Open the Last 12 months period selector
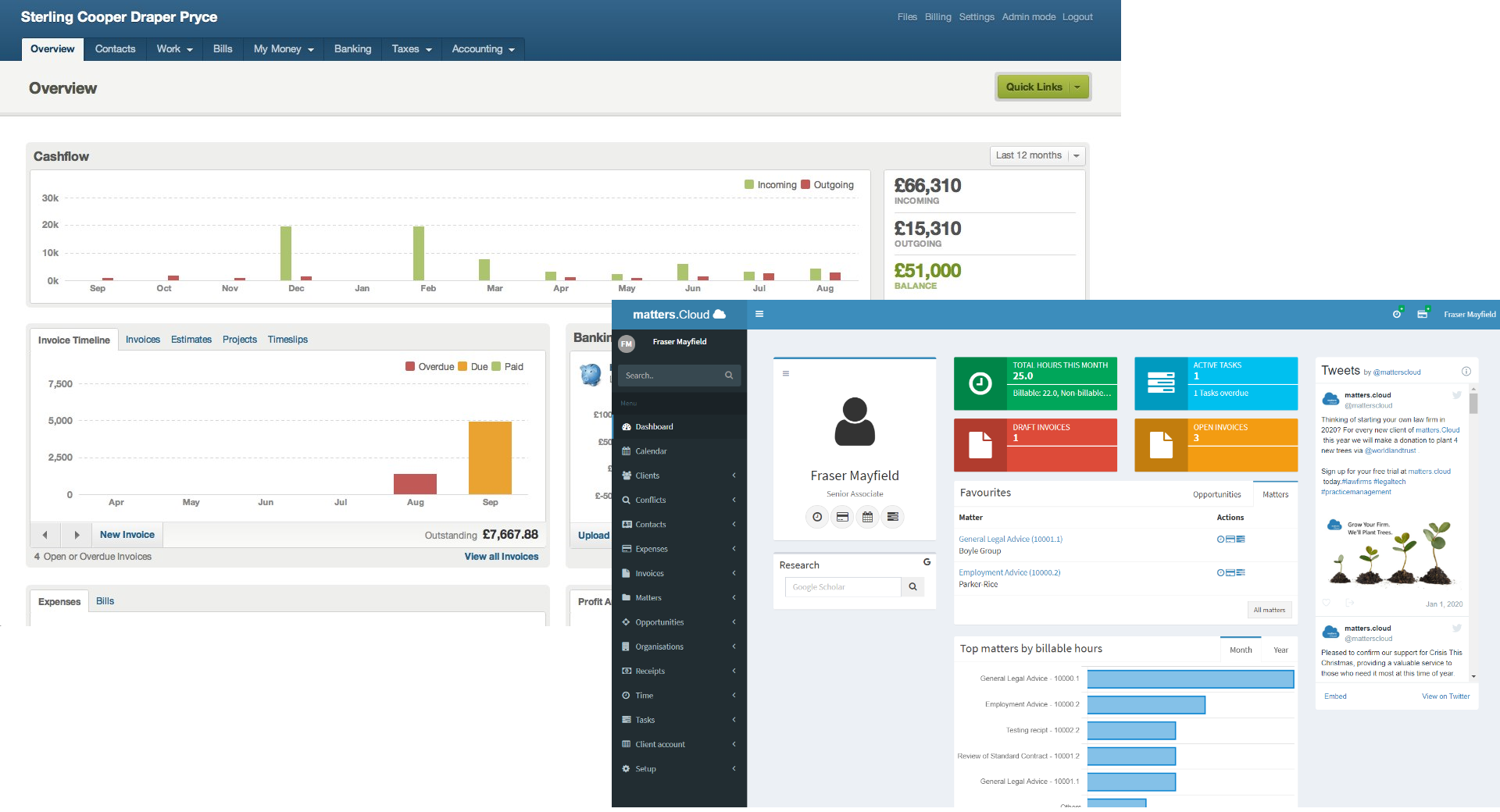Screen dimensions: 1500x812 1030,155
